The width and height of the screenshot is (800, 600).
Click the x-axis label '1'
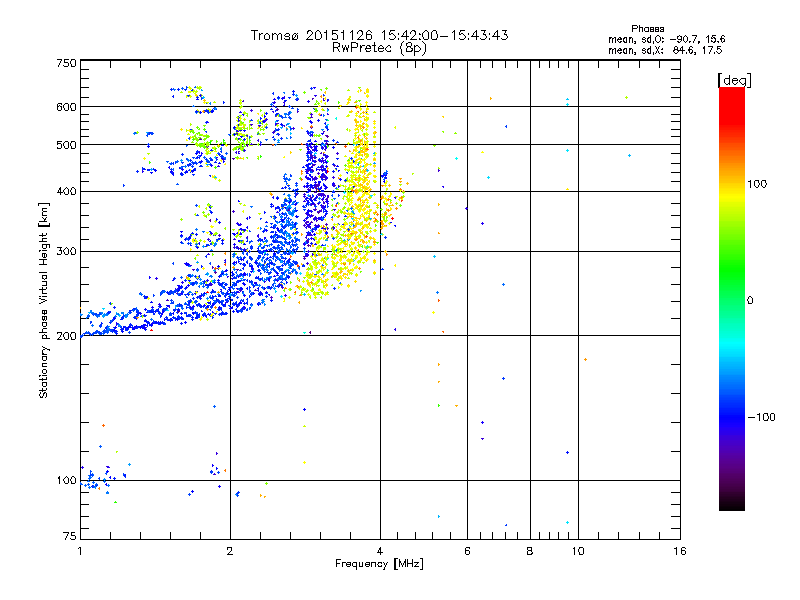coord(80,551)
